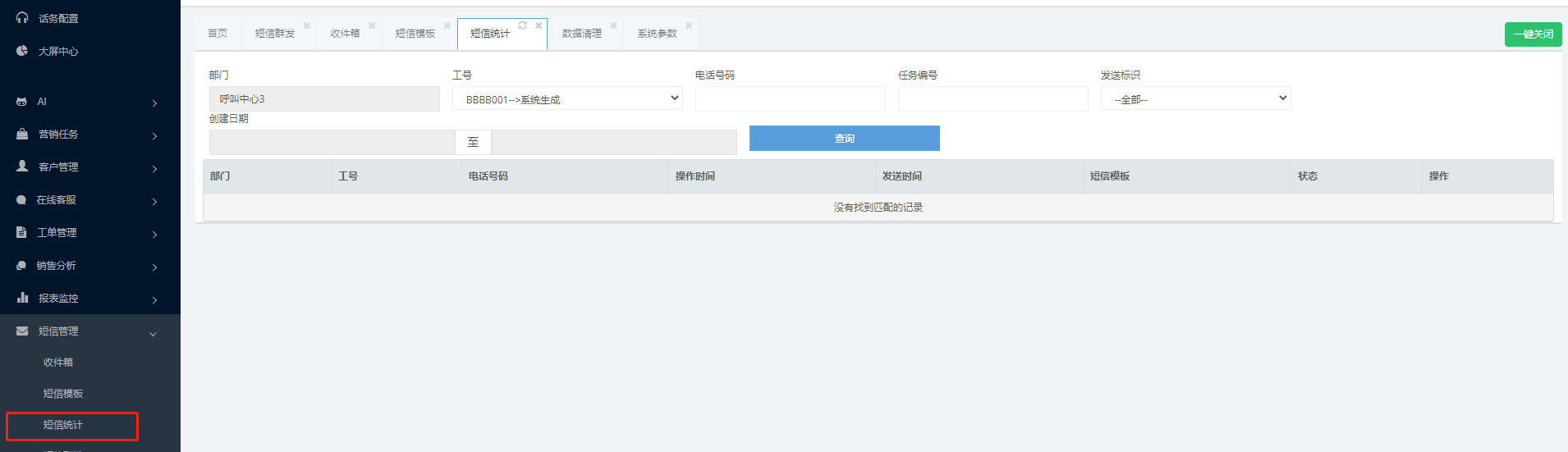Click the headset icon beside 话务配置

(22, 17)
